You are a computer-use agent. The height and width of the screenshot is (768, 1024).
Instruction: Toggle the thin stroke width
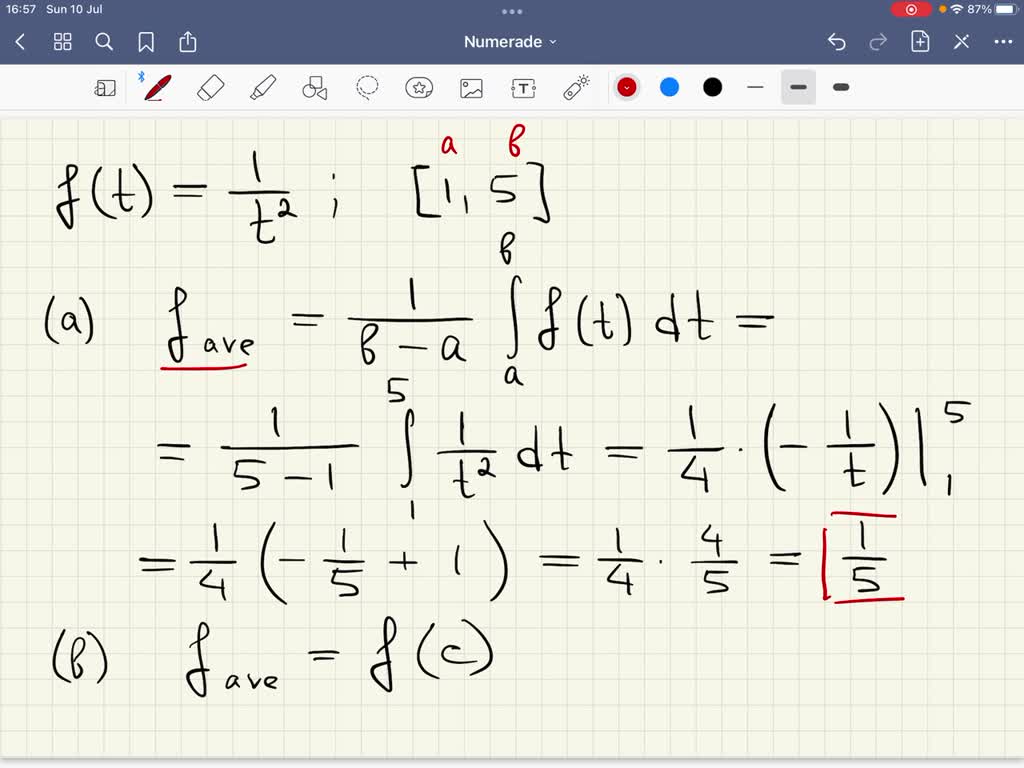point(756,87)
